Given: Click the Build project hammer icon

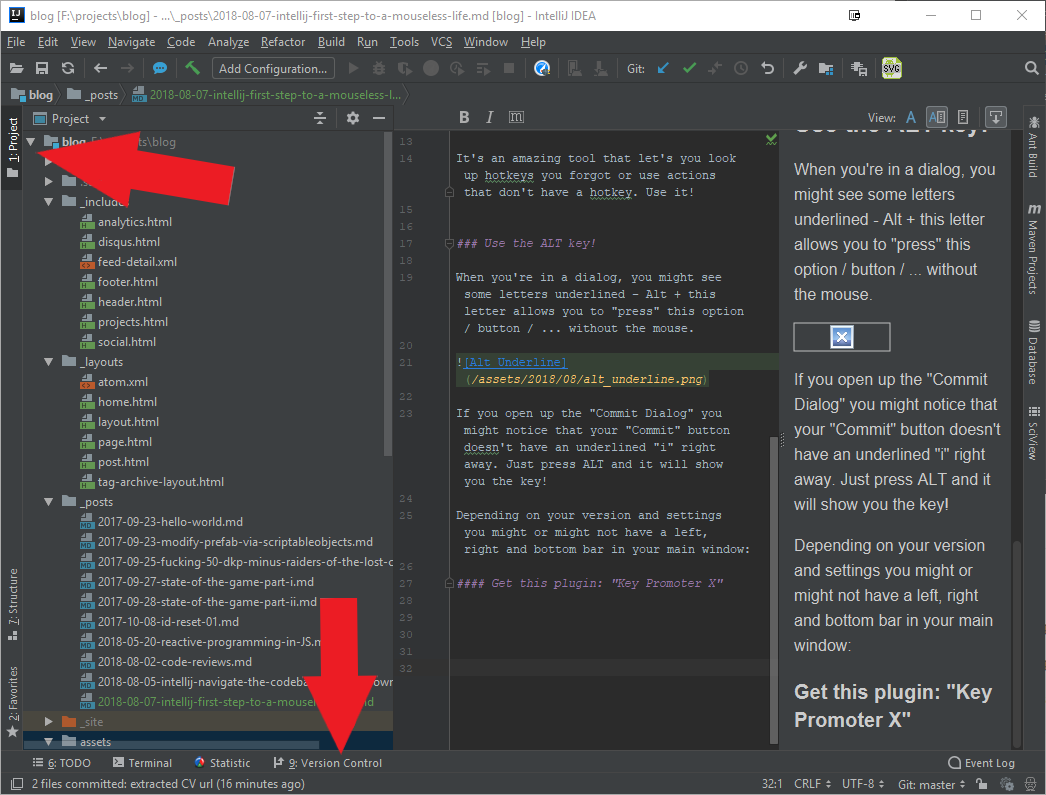Looking at the screenshot, I should [x=193, y=68].
